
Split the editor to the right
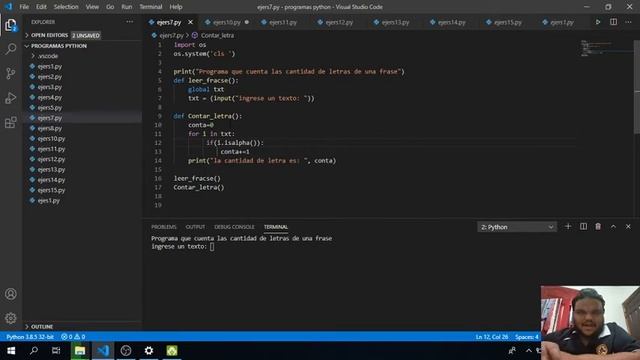[613, 22]
